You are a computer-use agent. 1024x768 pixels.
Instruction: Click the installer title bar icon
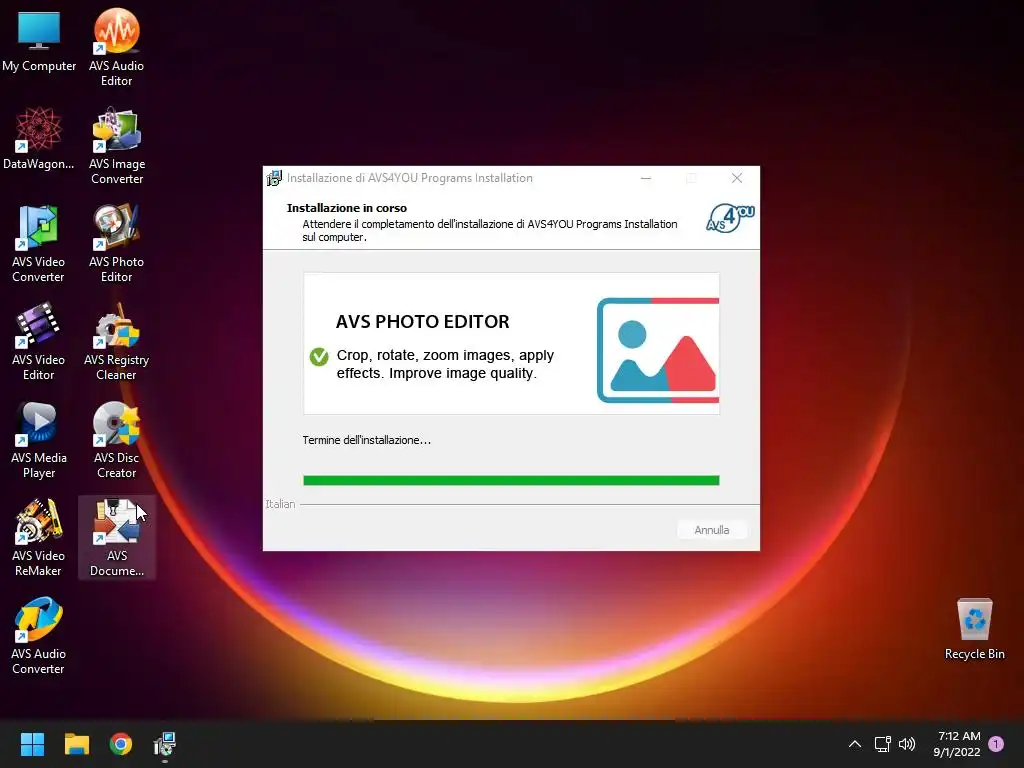pyautogui.click(x=274, y=178)
